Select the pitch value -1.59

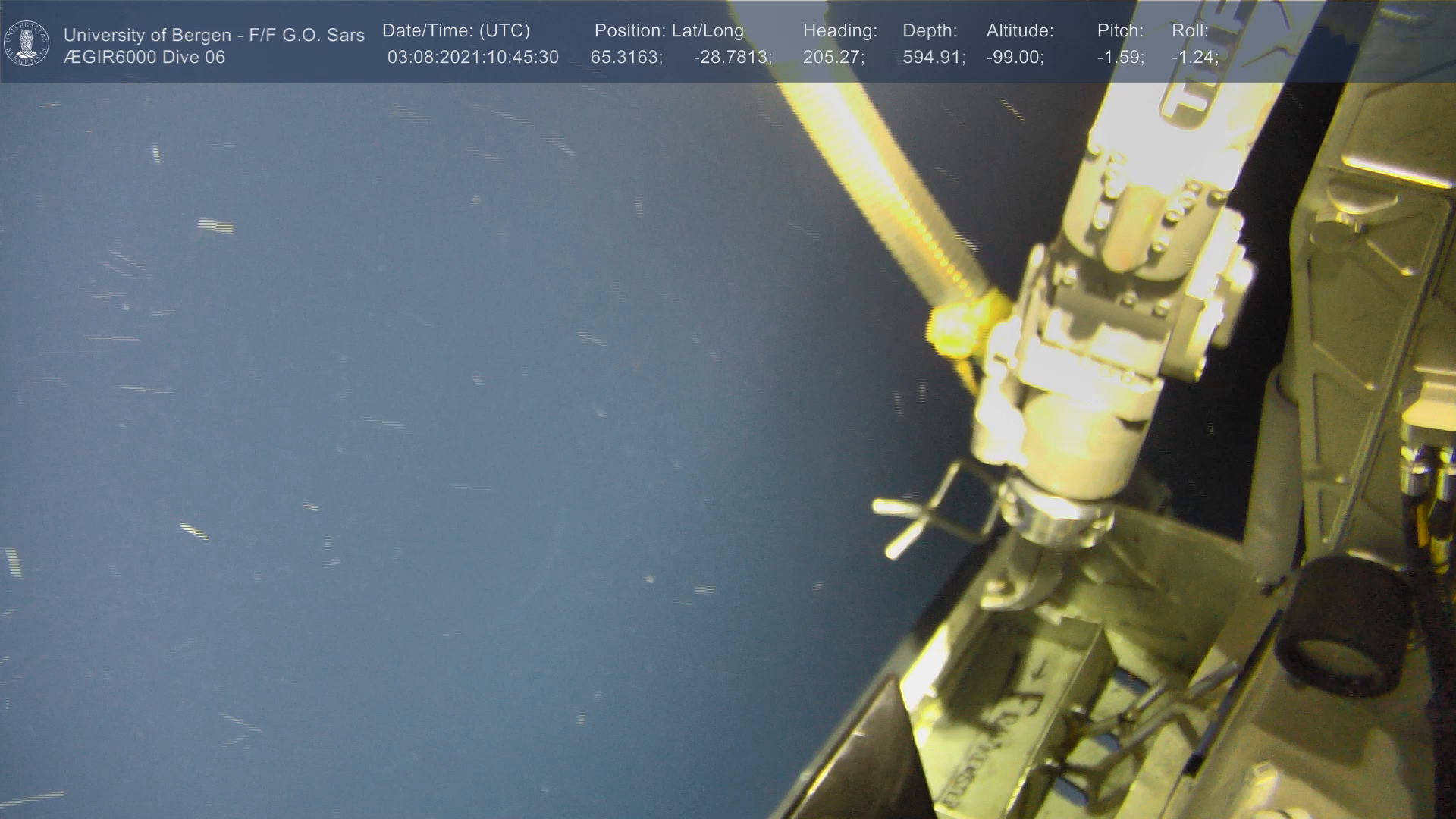[1120, 58]
